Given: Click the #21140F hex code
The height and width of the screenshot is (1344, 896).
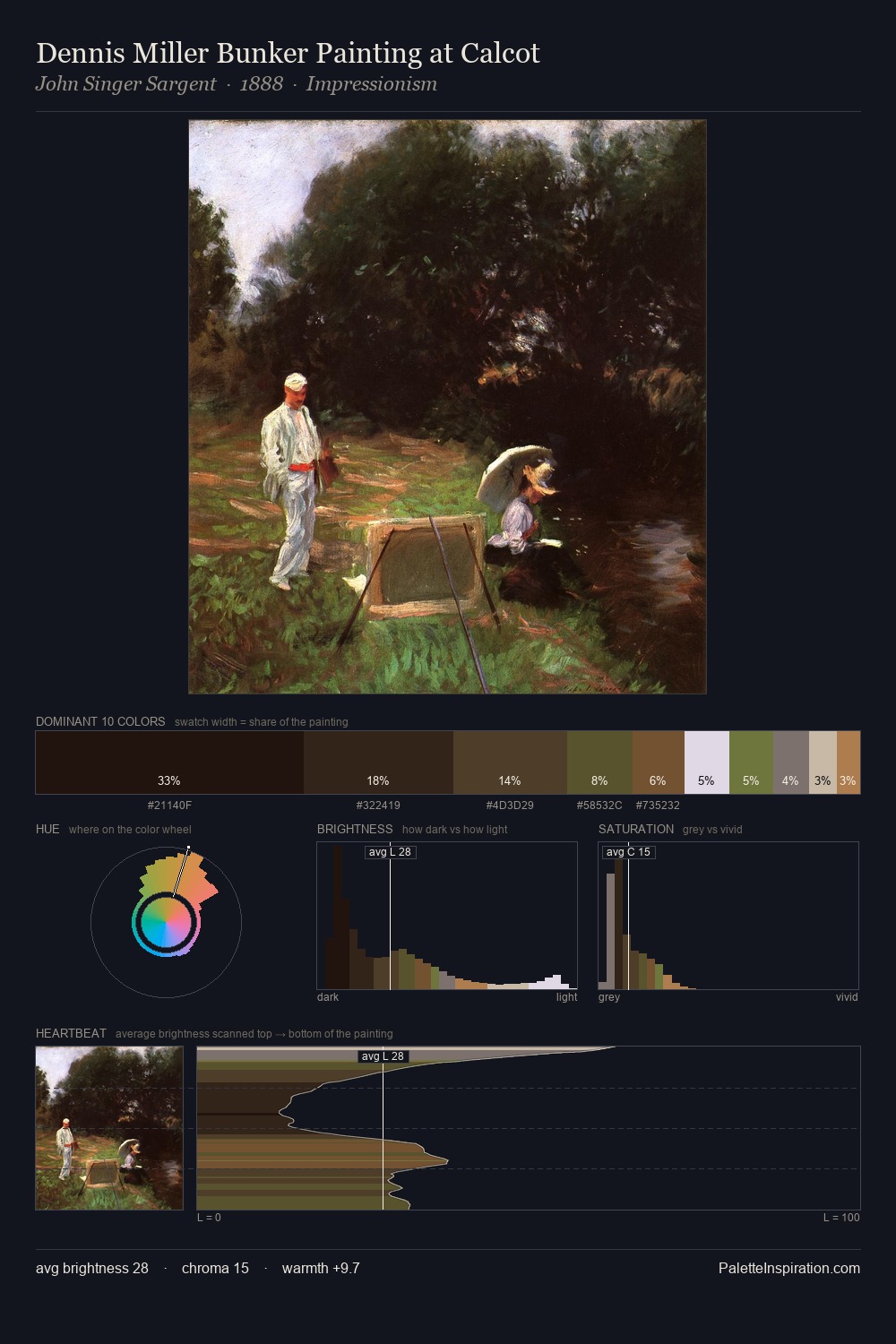Looking at the screenshot, I should 169,806.
